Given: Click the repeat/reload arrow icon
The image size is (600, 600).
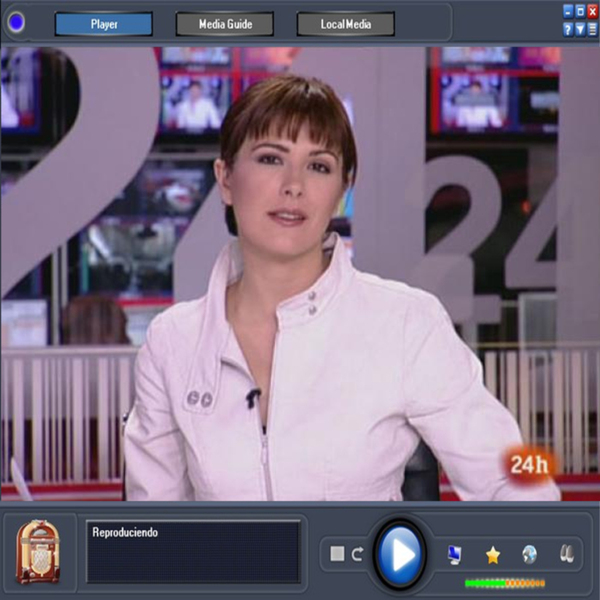Looking at the screenshot, I should (358, 554).
